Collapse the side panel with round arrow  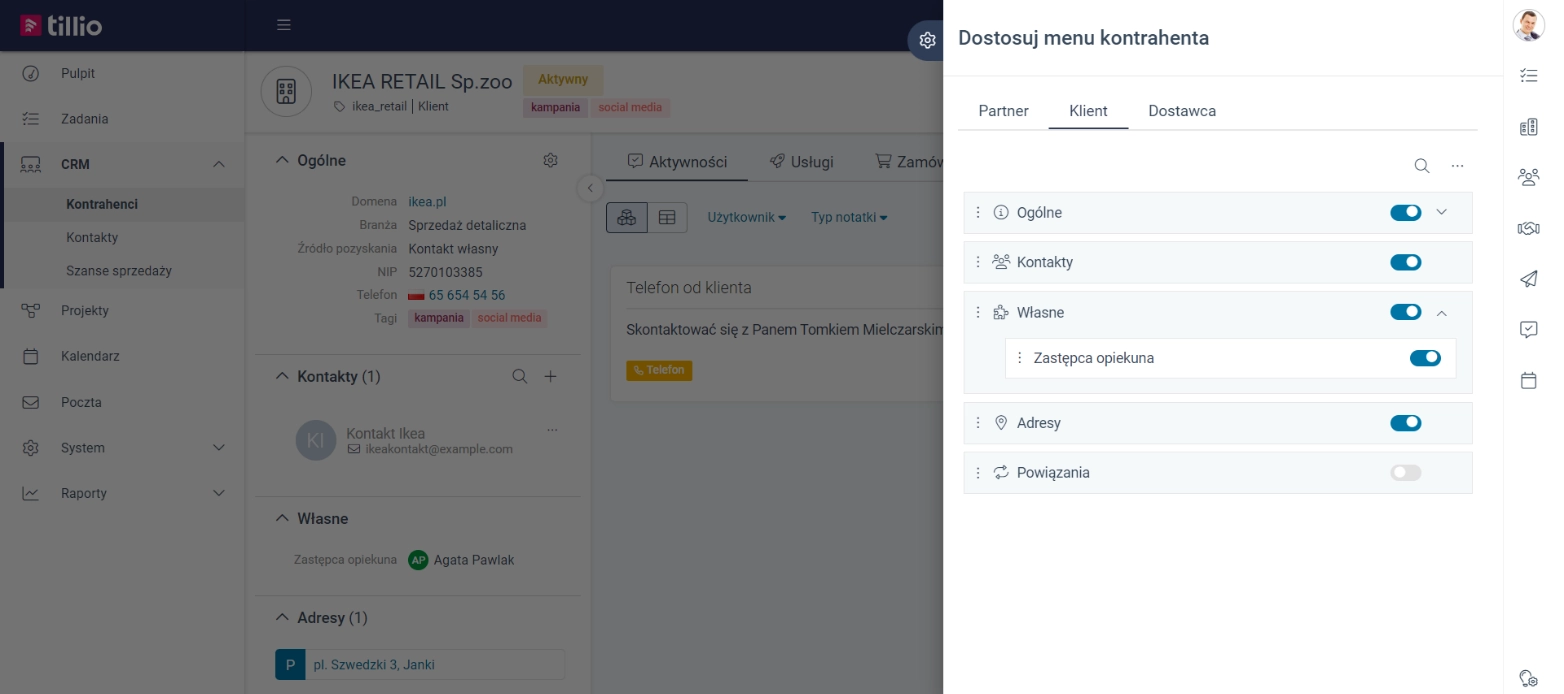590,188
